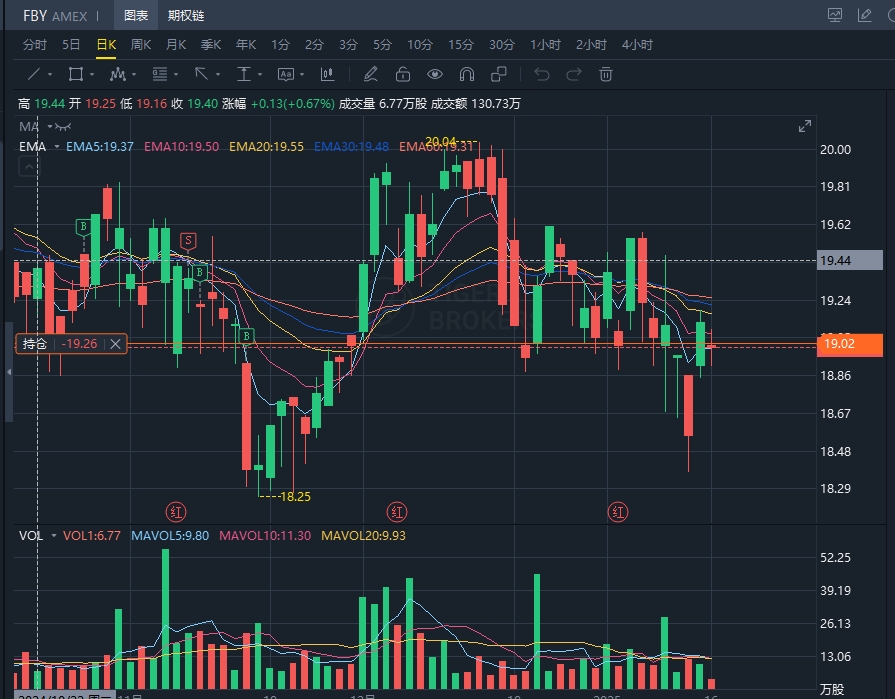Open the EMA indicator dropdown arrow
The width and height of the screenshot is (895, 699).
pos(57,147)
